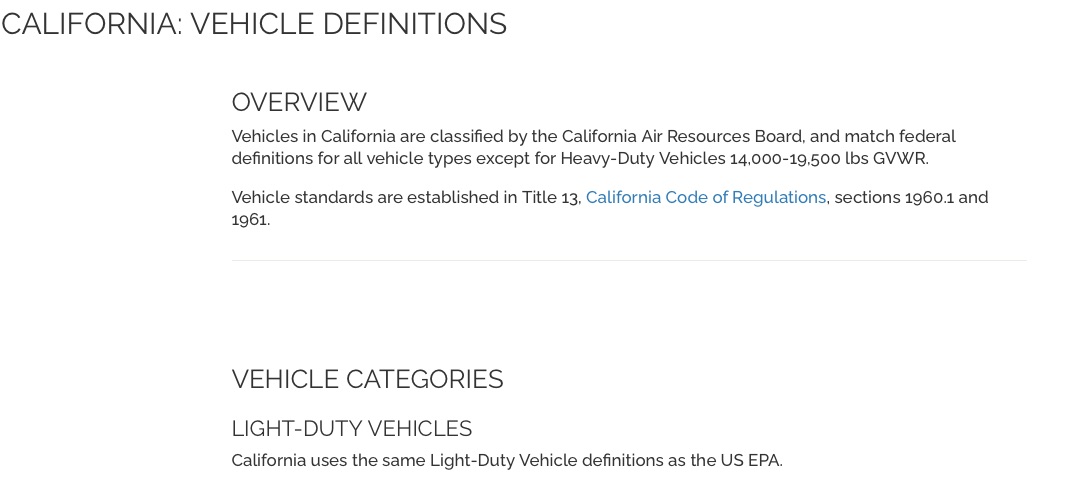Select the Vehicle Categories heading

coord(367,380)
